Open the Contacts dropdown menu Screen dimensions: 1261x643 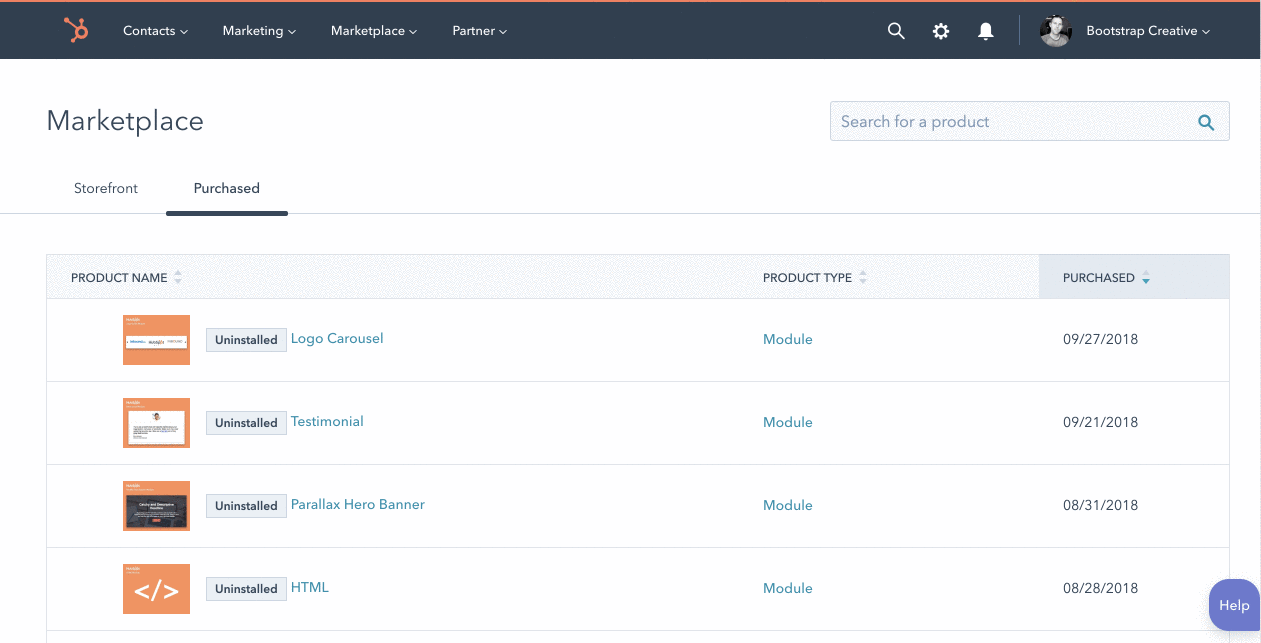(155, 31)
